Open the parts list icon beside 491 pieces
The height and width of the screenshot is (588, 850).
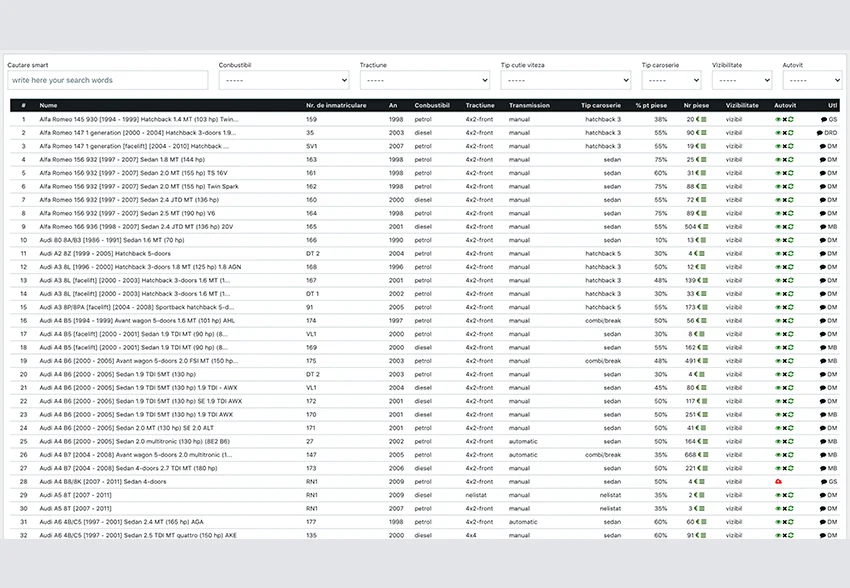tap(705, 361)
